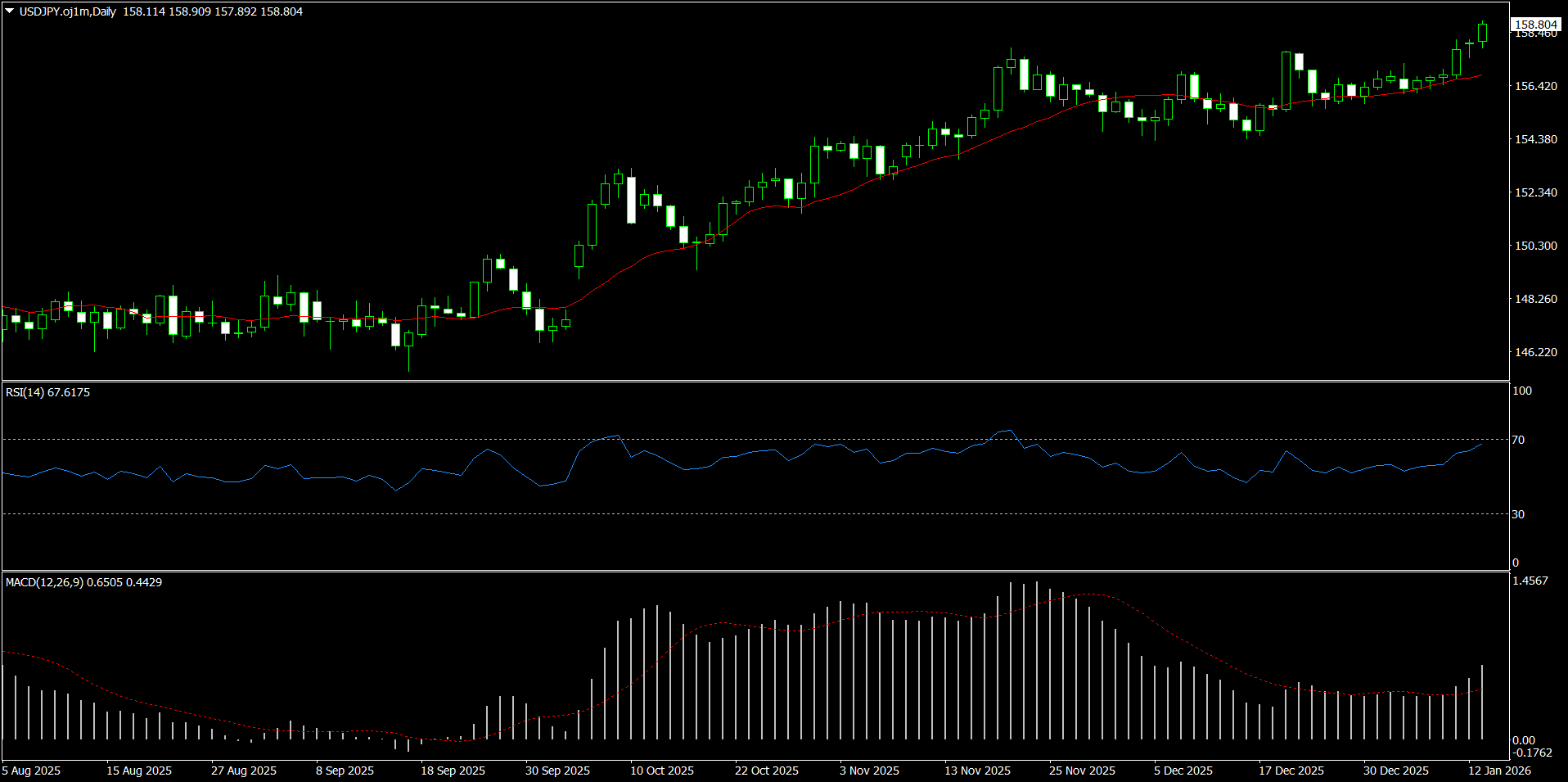Click the 156.420 price axis label

(1536, 86)
